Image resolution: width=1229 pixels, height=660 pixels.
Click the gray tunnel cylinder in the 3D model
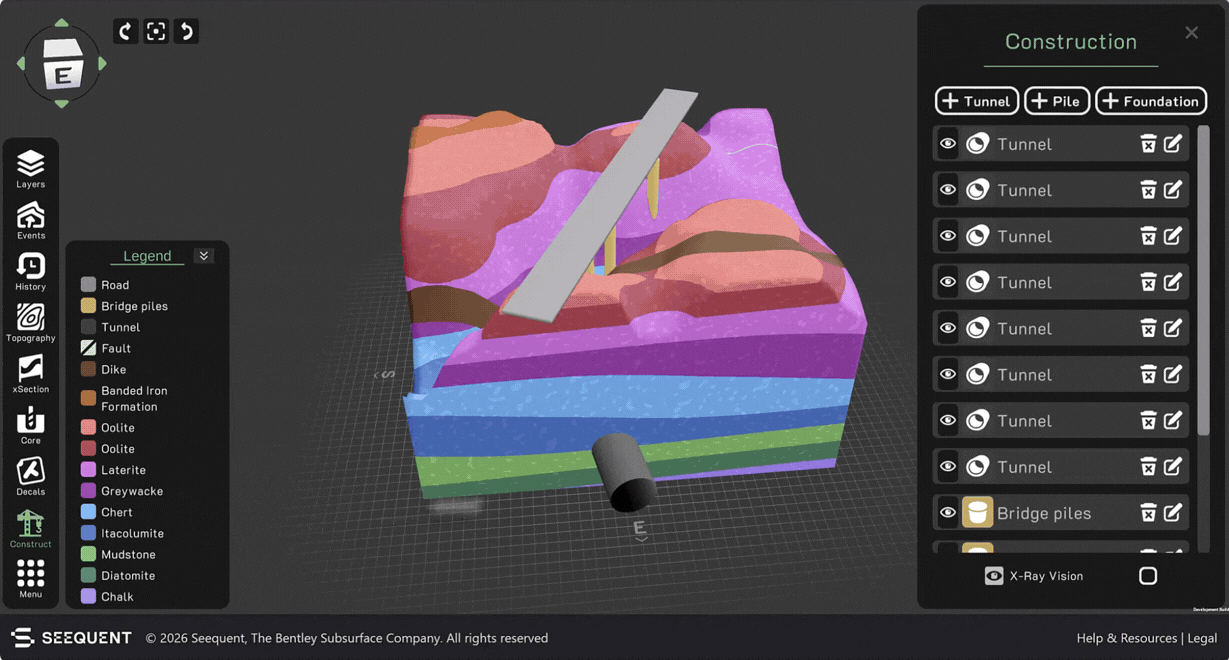(x=624, y=472)
